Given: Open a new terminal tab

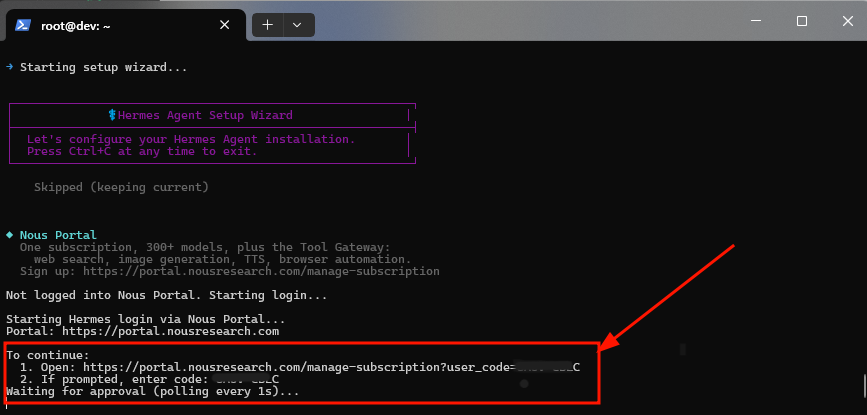Looking at the screenshot, I should tap(268, 25).
